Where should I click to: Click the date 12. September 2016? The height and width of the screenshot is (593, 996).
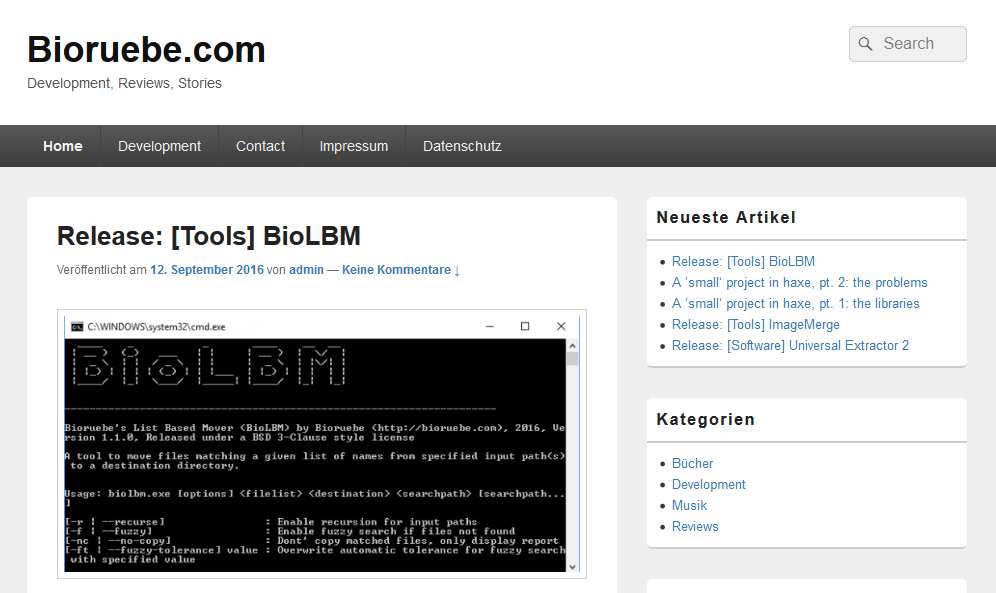(x=207, y=270)
